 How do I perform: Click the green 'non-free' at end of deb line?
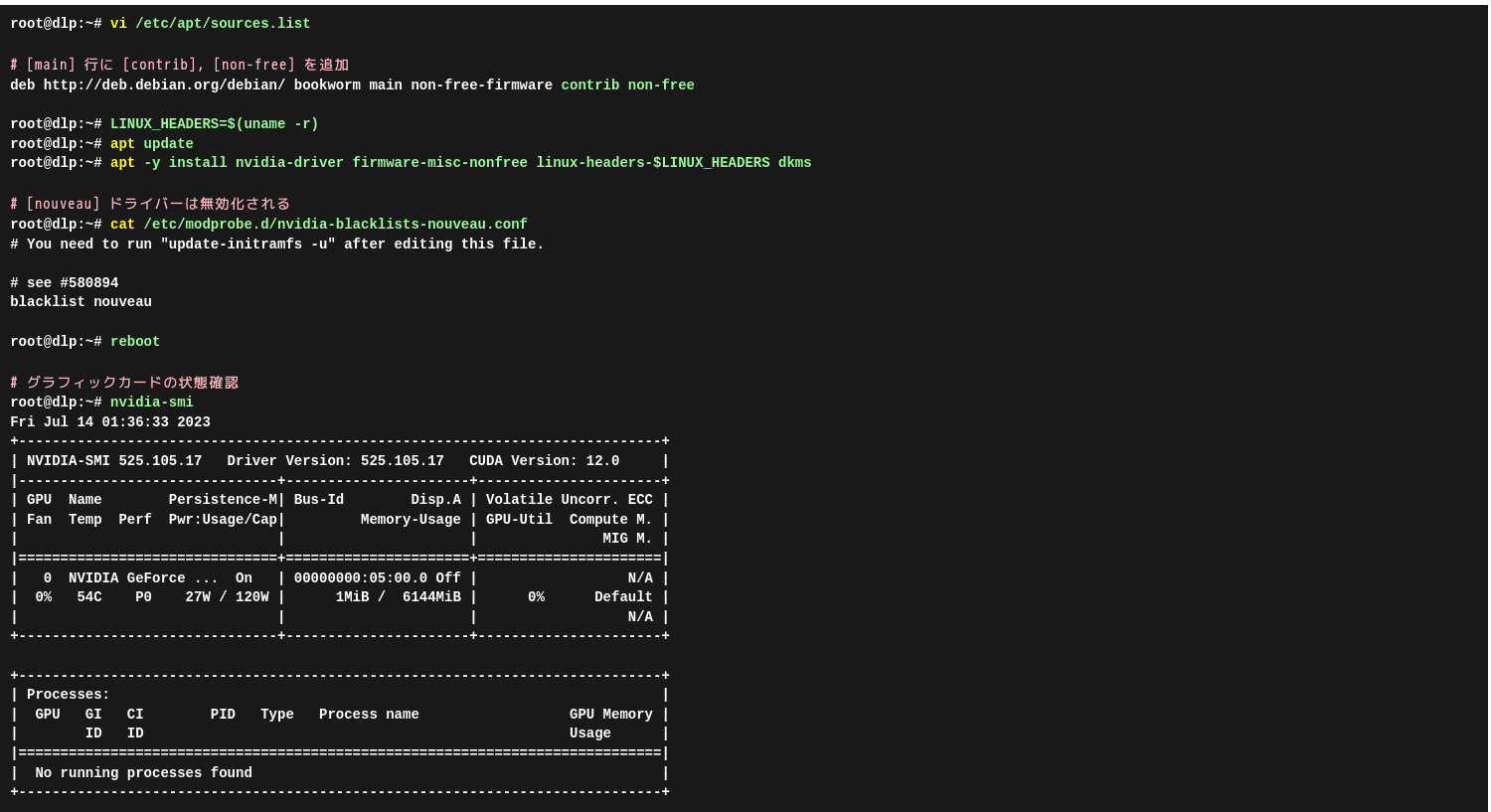(x=661, y=85)
